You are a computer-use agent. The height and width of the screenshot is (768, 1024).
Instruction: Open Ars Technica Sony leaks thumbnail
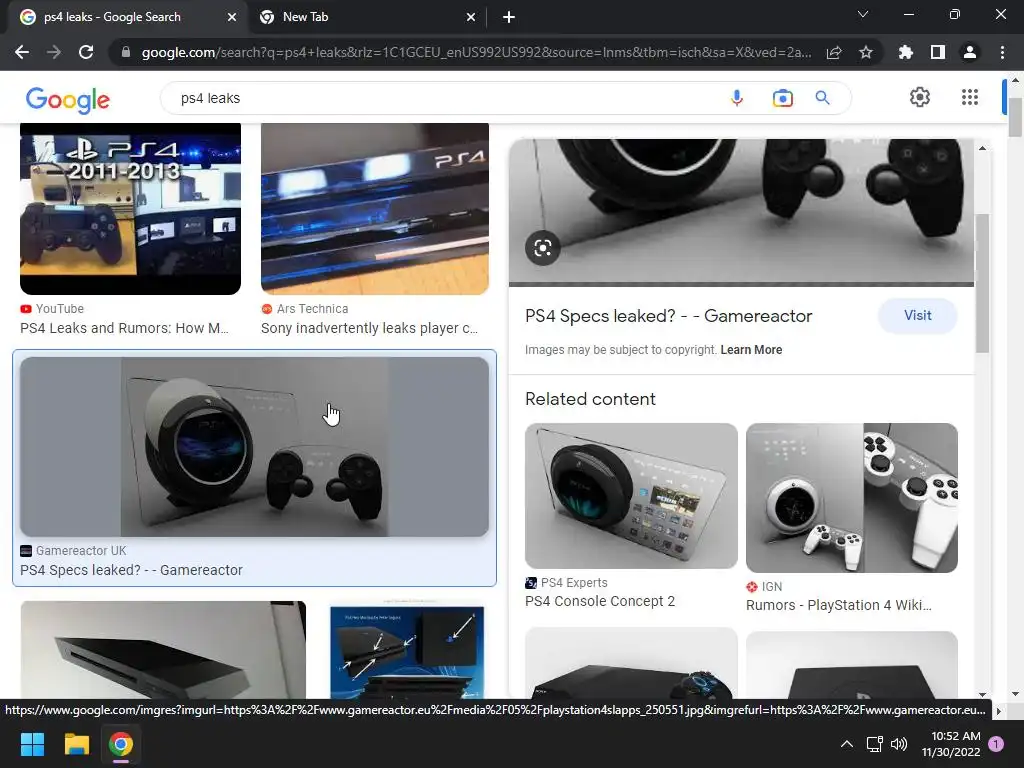[375, 208]
